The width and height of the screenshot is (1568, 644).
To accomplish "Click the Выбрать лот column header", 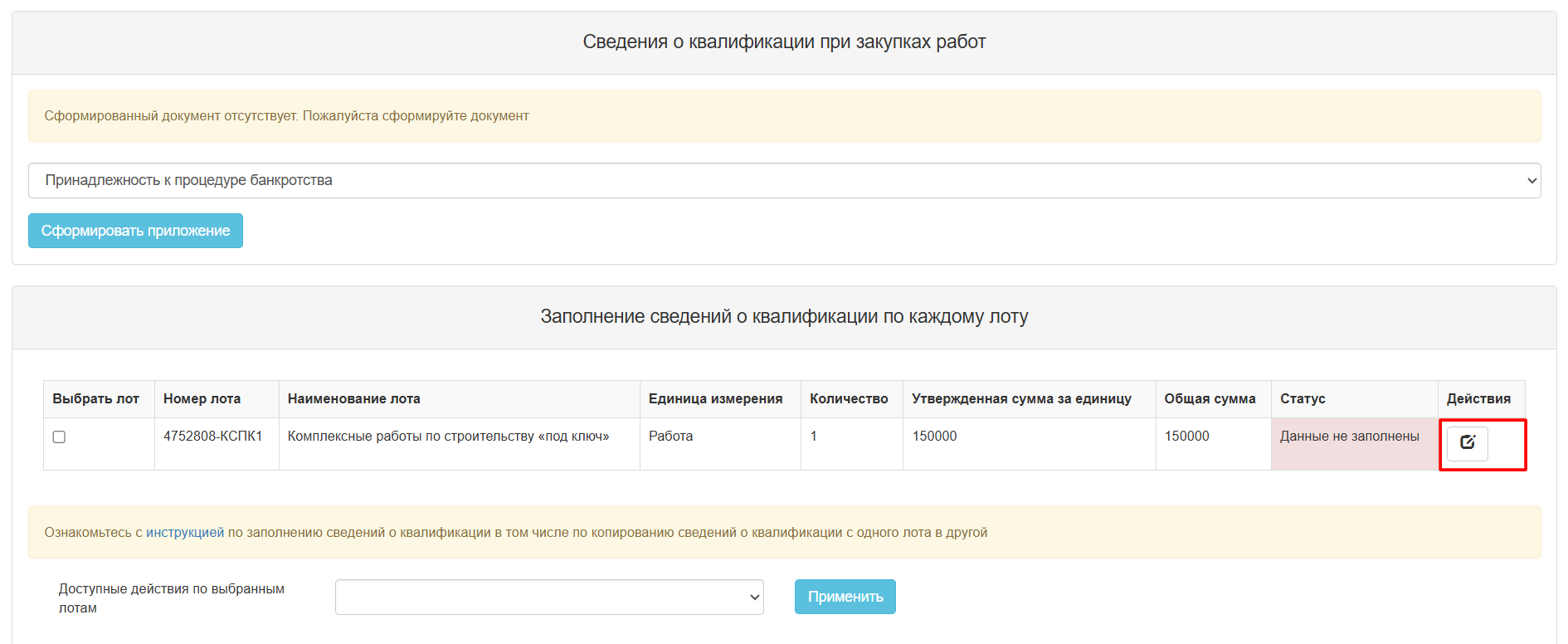I will click(95, 398).
